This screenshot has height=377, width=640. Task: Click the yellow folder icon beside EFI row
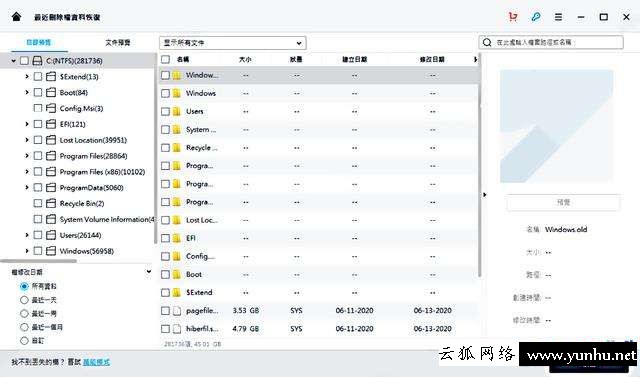click(177, 238)
